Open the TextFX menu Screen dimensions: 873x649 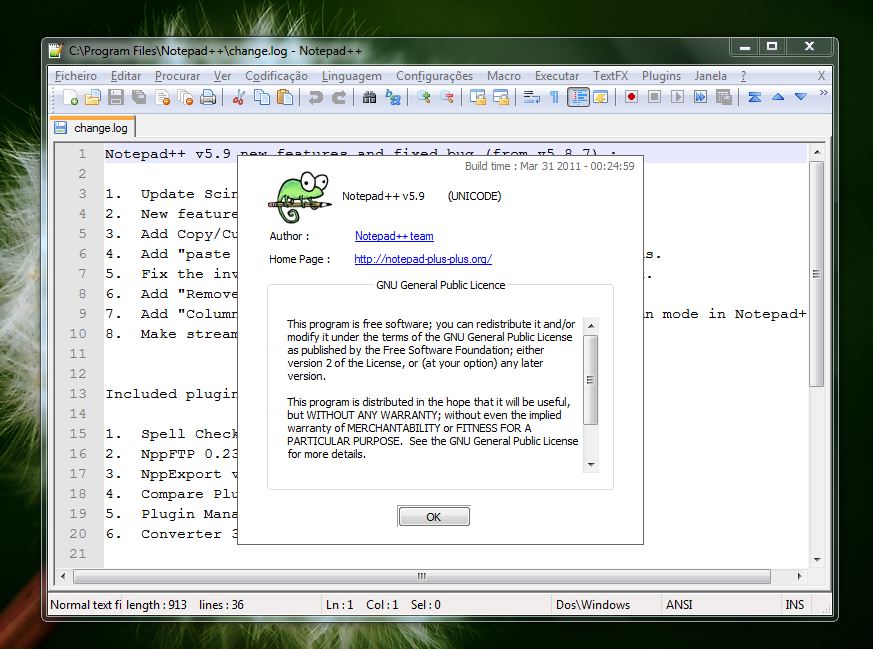[610, 76]
